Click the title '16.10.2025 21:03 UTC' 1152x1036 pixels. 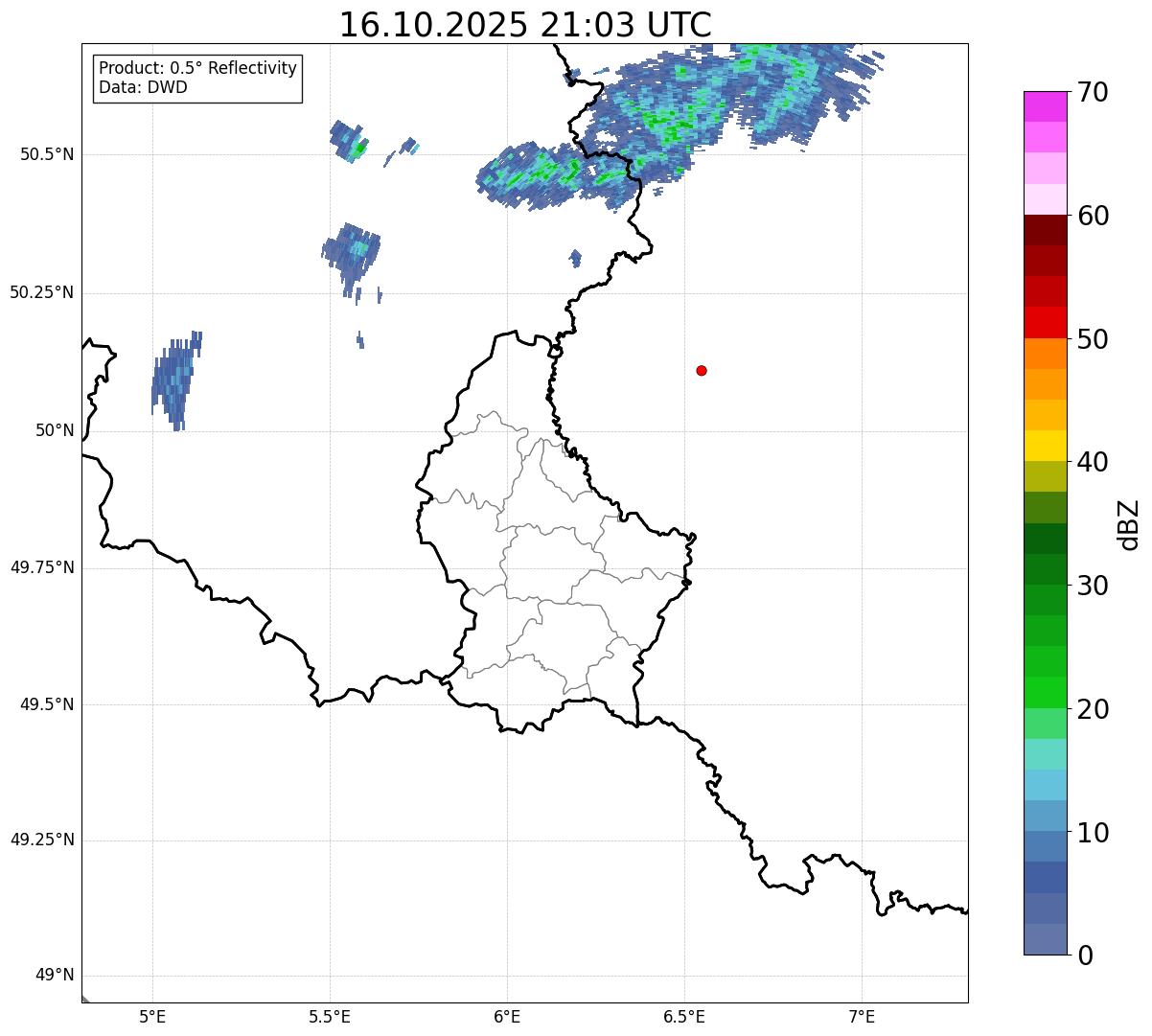click(x=525, y=25)
